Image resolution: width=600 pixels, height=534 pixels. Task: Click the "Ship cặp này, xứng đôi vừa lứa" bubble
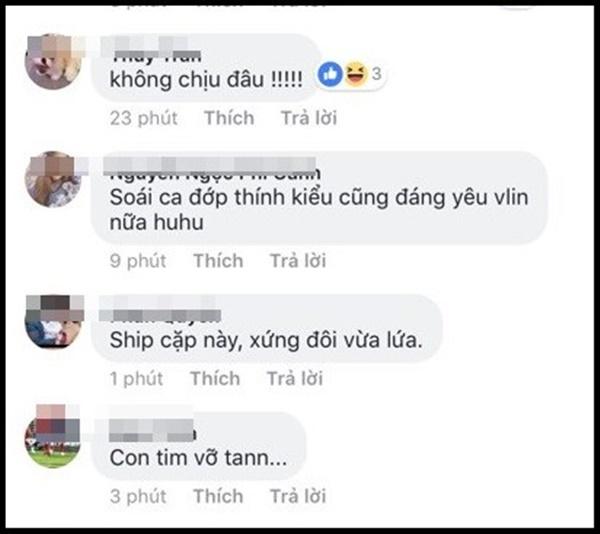click(266, 328)
